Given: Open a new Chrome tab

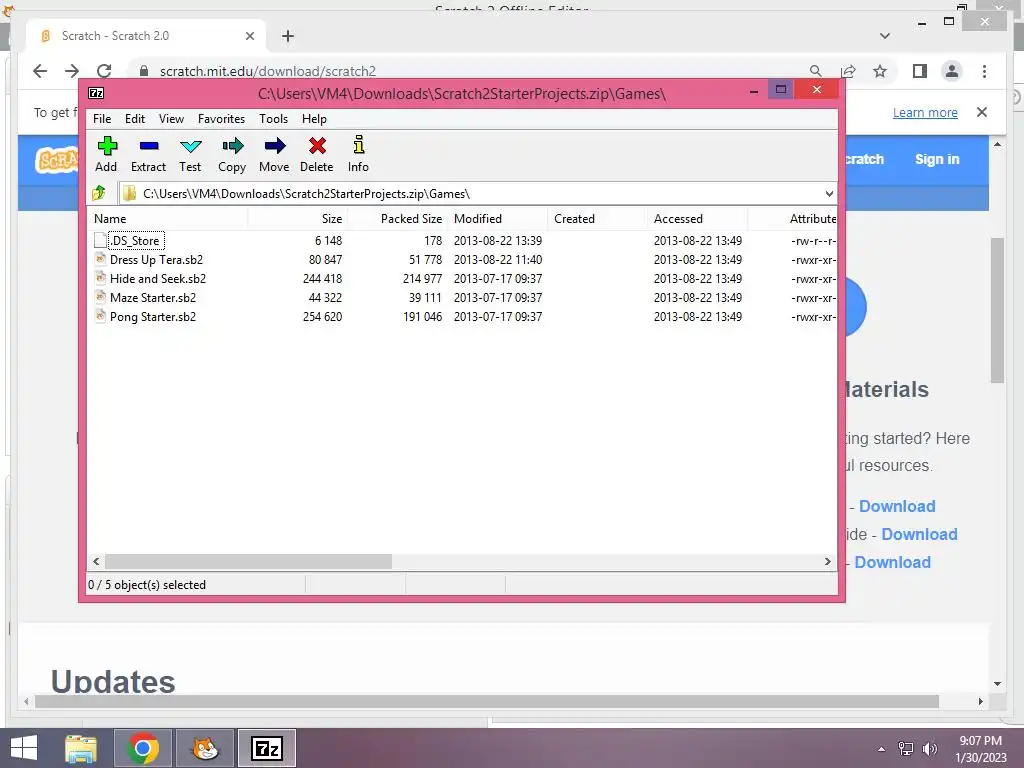Looking at the screenshot, I should point(287,36).
